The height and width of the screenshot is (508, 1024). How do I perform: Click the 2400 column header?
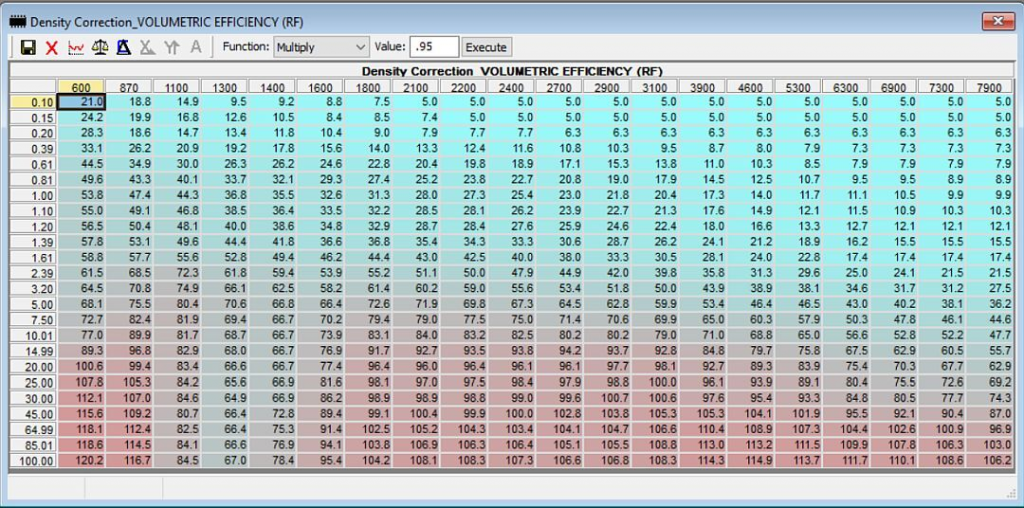coord(513,87)
